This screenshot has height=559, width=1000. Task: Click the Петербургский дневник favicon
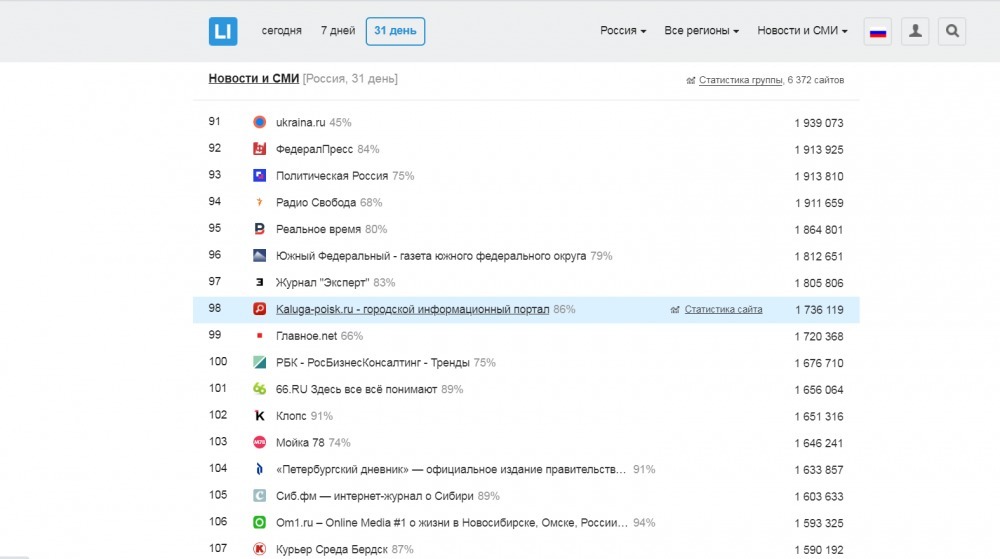(x=260, y=469)
